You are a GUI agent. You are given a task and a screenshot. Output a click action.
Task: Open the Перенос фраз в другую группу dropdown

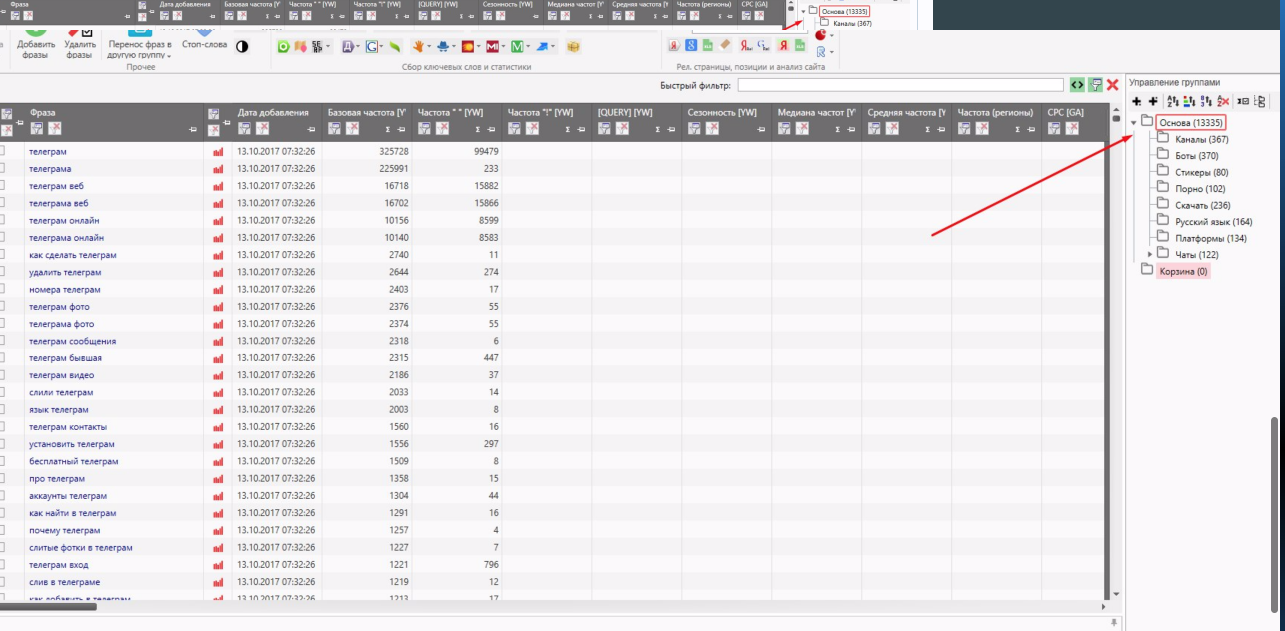(x=140, y=50)
